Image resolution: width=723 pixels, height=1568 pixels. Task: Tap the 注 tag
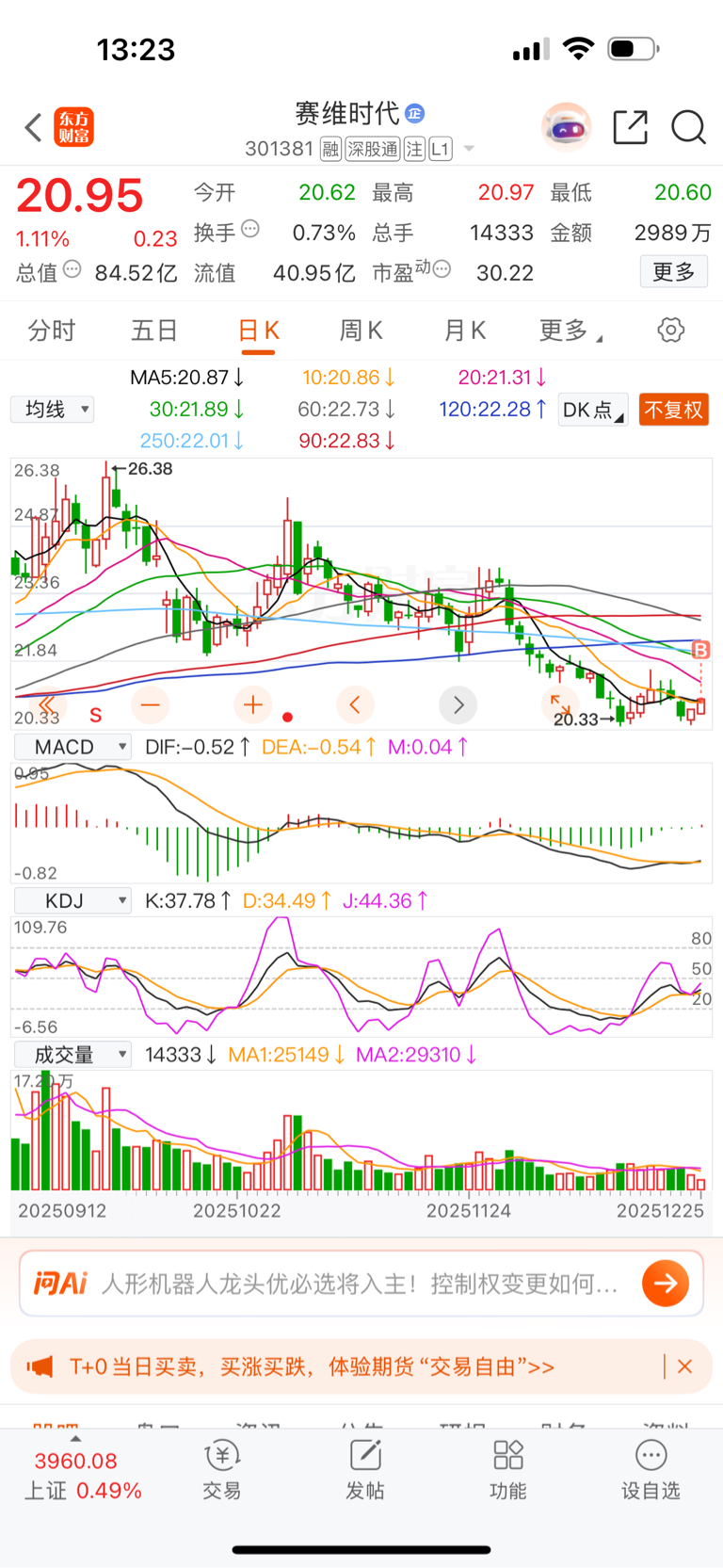414,149
